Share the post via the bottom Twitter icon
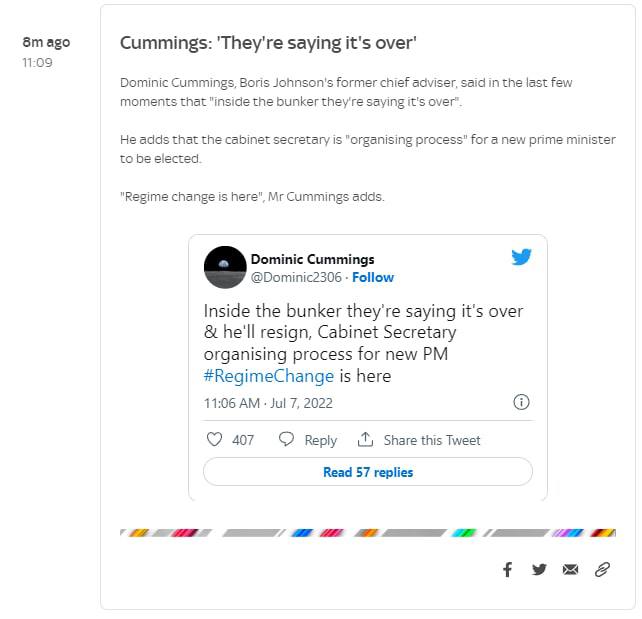Viewport: 642px width, 619px height. tap(539, 569)
